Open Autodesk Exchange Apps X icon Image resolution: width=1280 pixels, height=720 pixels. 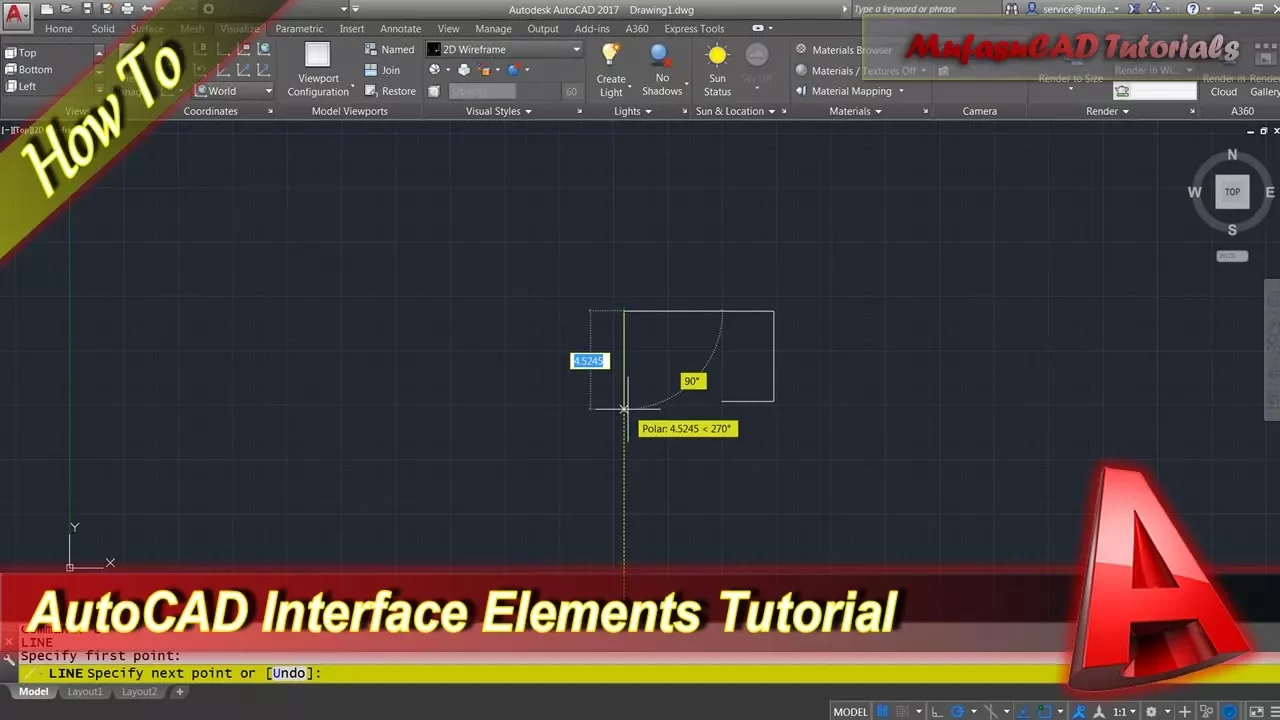[x=1134, y=9]
